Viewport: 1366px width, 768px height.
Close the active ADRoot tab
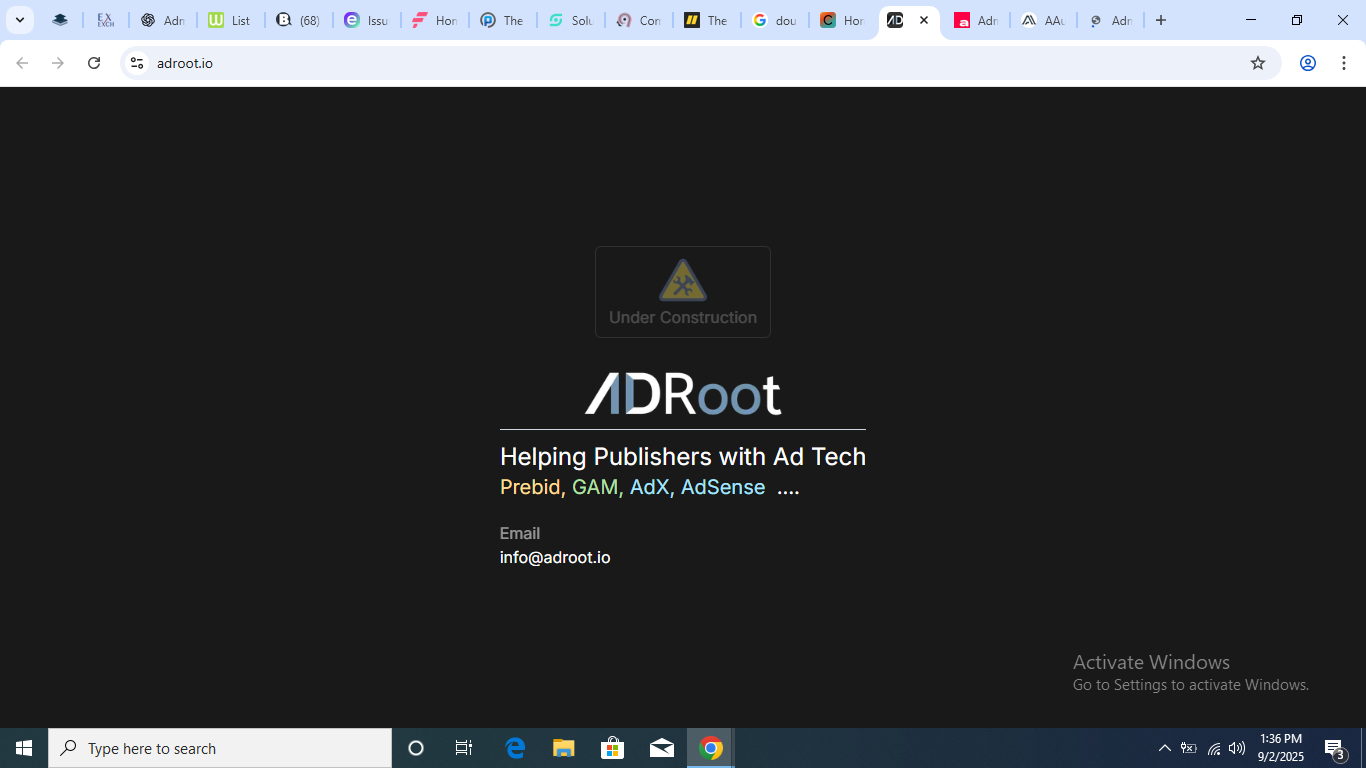pos(924,20)
